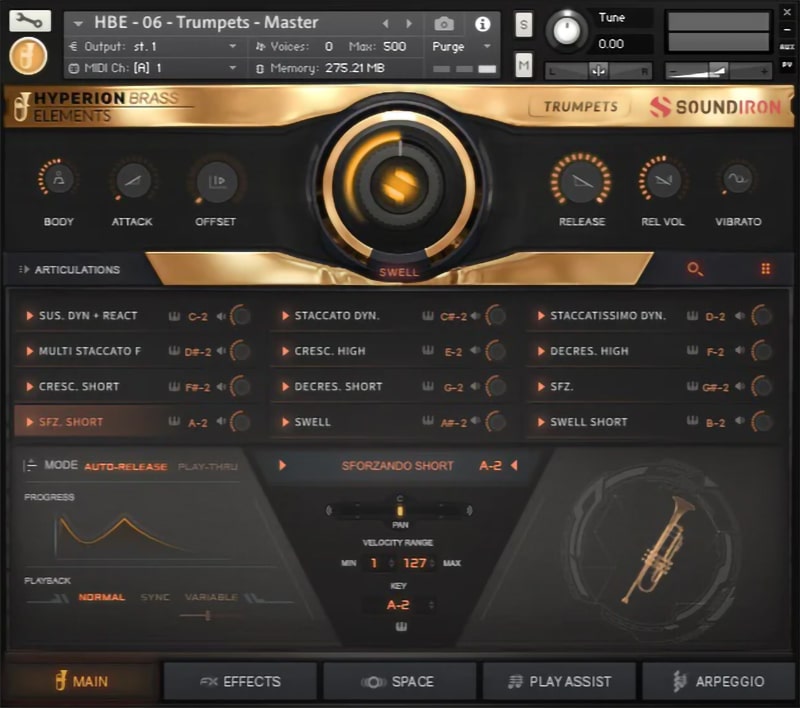Click the volume knob for Swell Short
800x708 pixels.
[x=762, y=422]
